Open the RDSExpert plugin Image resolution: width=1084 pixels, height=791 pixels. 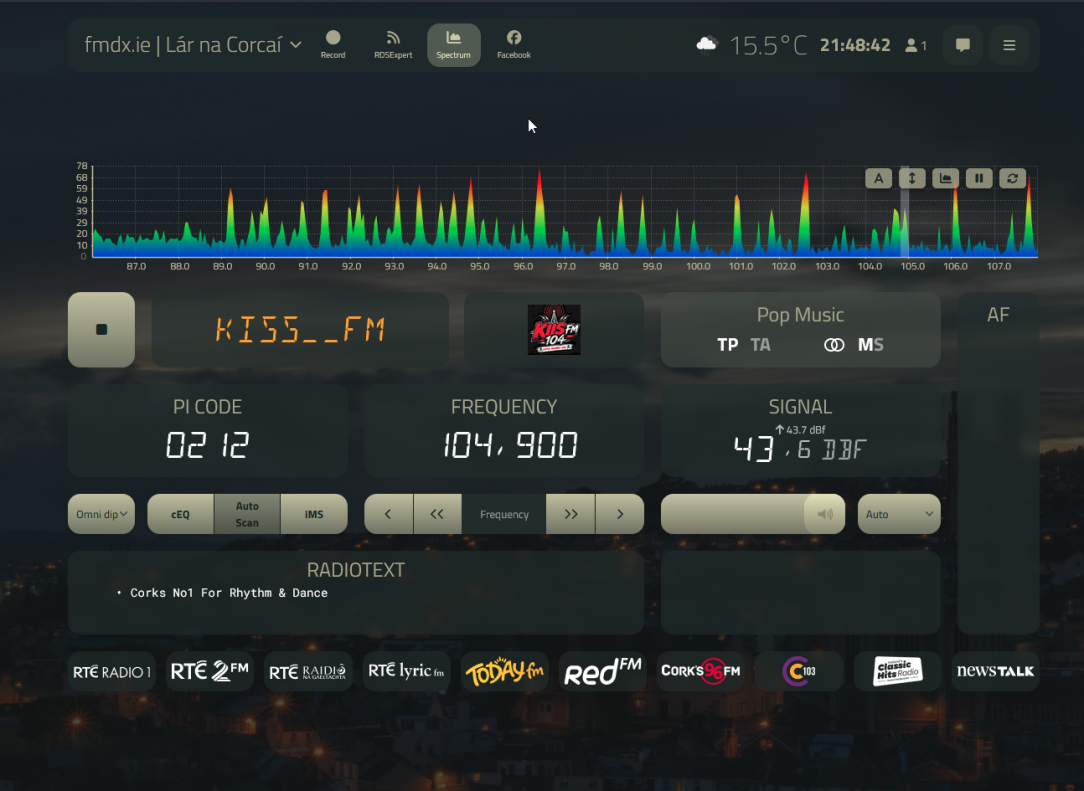click(x=393, y=45)
